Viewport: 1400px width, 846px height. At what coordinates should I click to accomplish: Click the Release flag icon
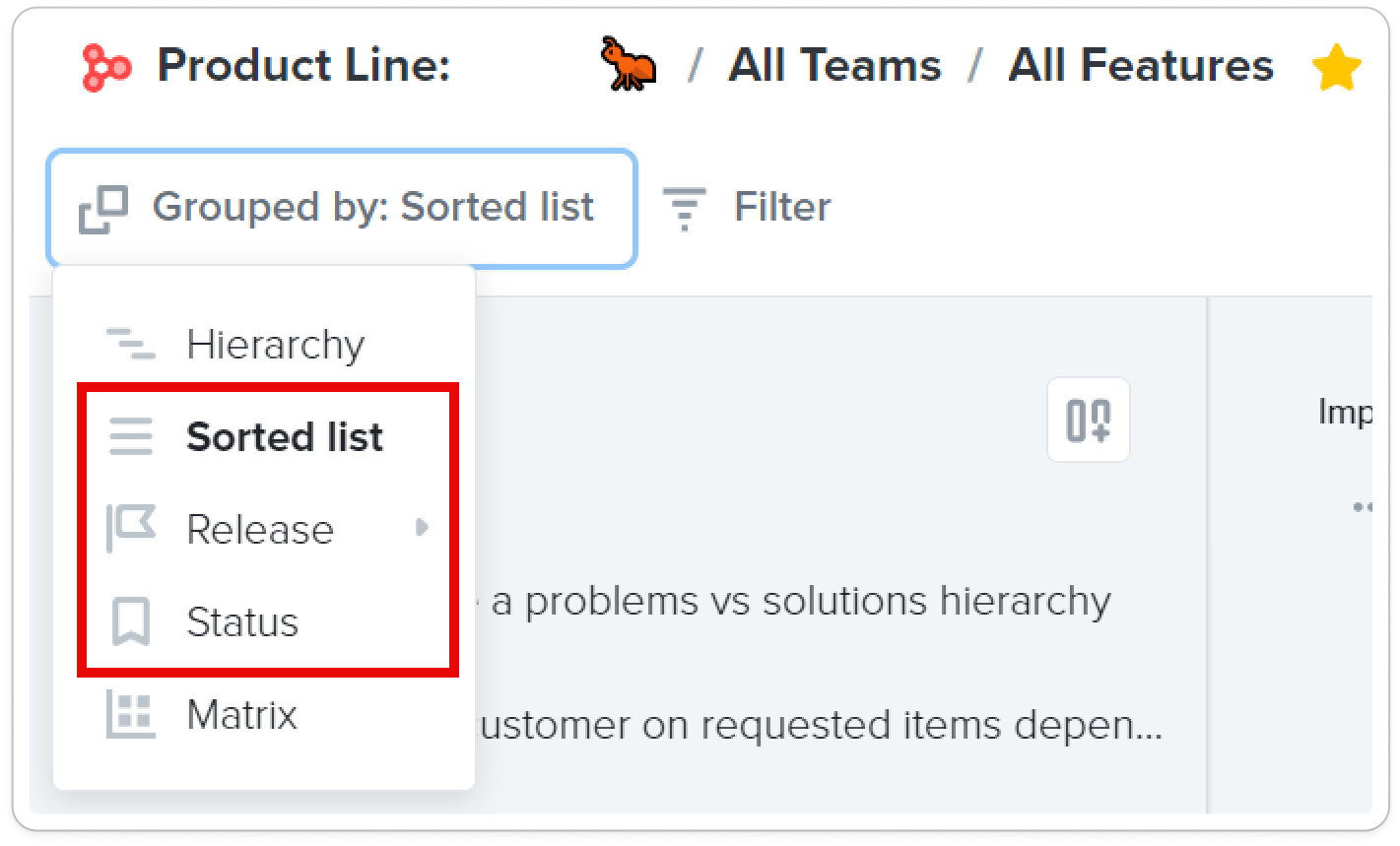click(x=129, y=529)
